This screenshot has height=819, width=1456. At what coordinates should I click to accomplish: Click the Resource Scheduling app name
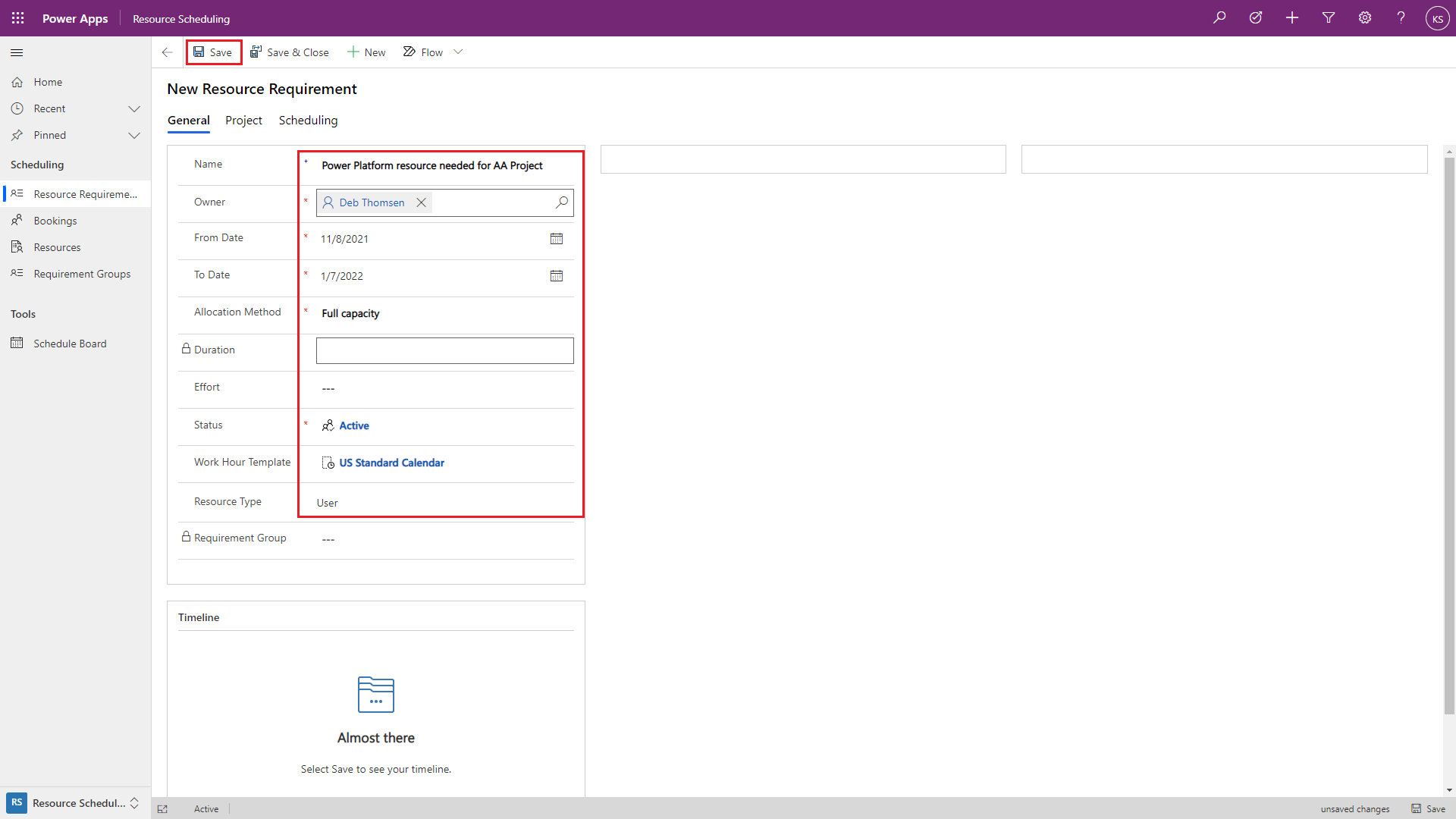181,19
